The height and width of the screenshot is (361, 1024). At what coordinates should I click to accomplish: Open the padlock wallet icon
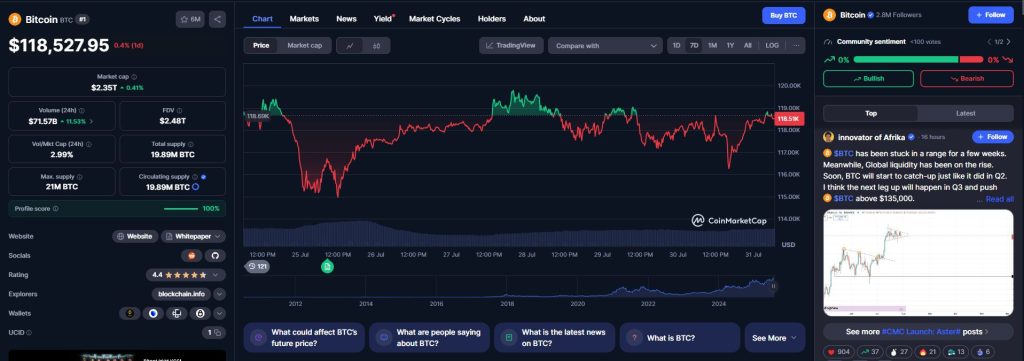pos(200,314)
